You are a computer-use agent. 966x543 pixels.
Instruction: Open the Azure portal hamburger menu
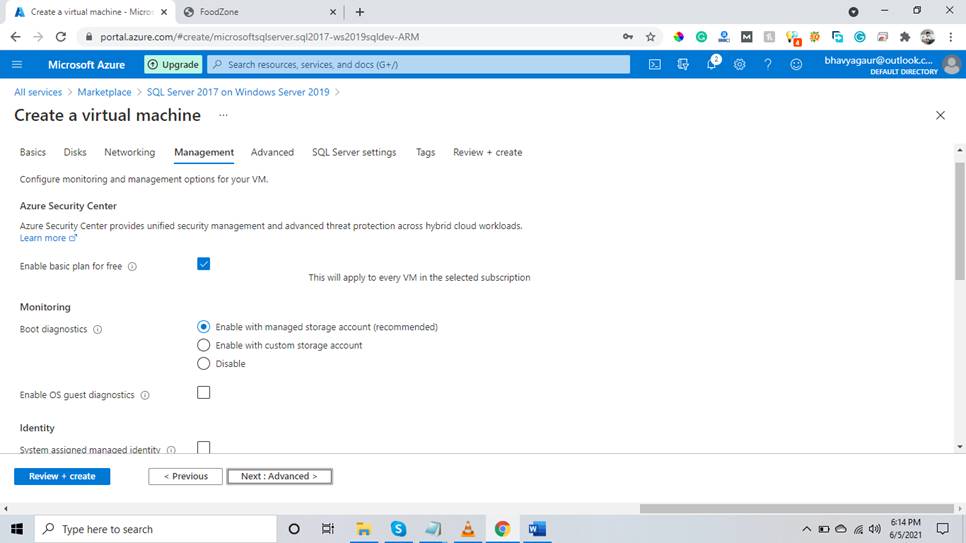[17, 64]
